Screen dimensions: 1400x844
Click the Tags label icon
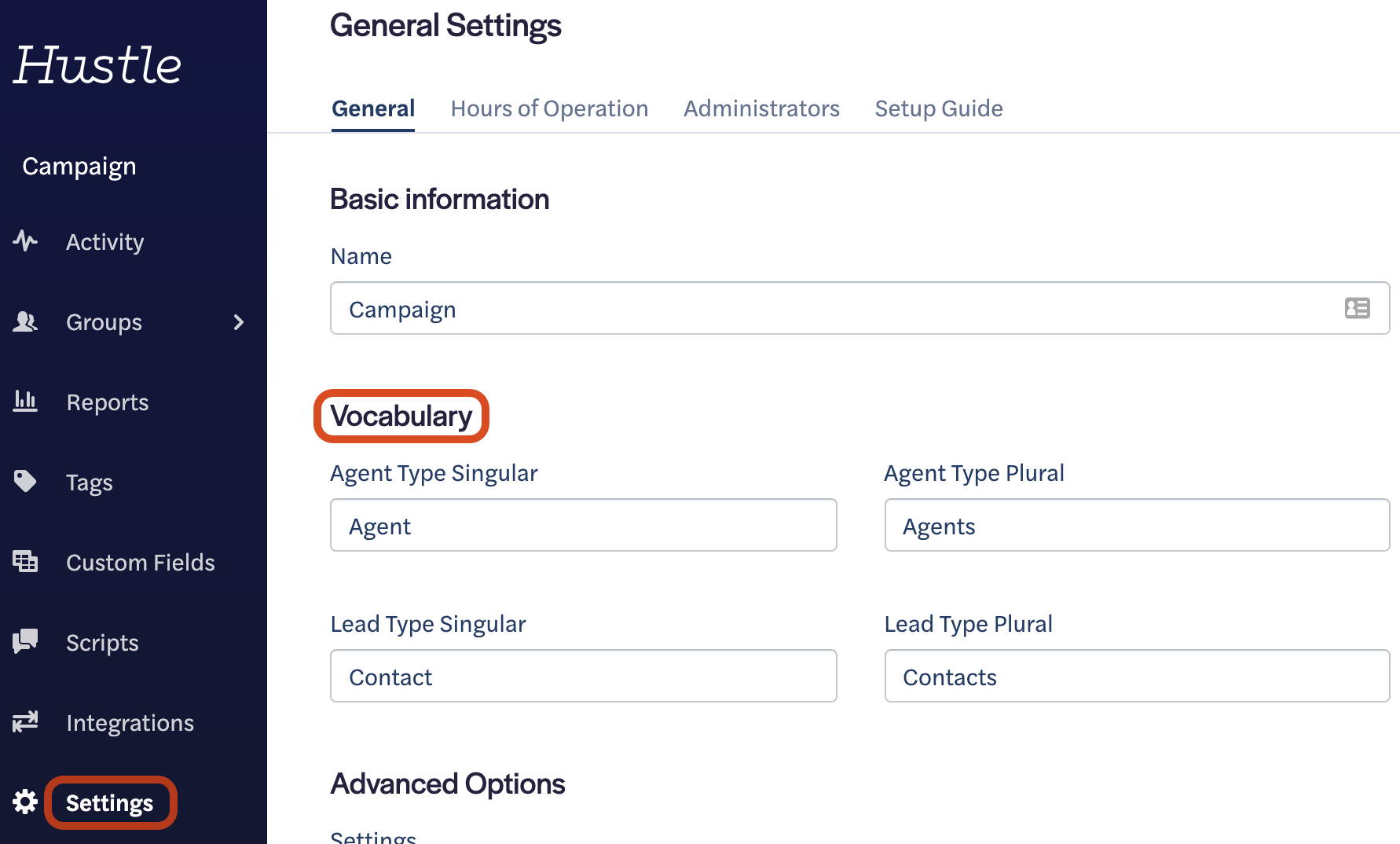[x=25, y=481]
